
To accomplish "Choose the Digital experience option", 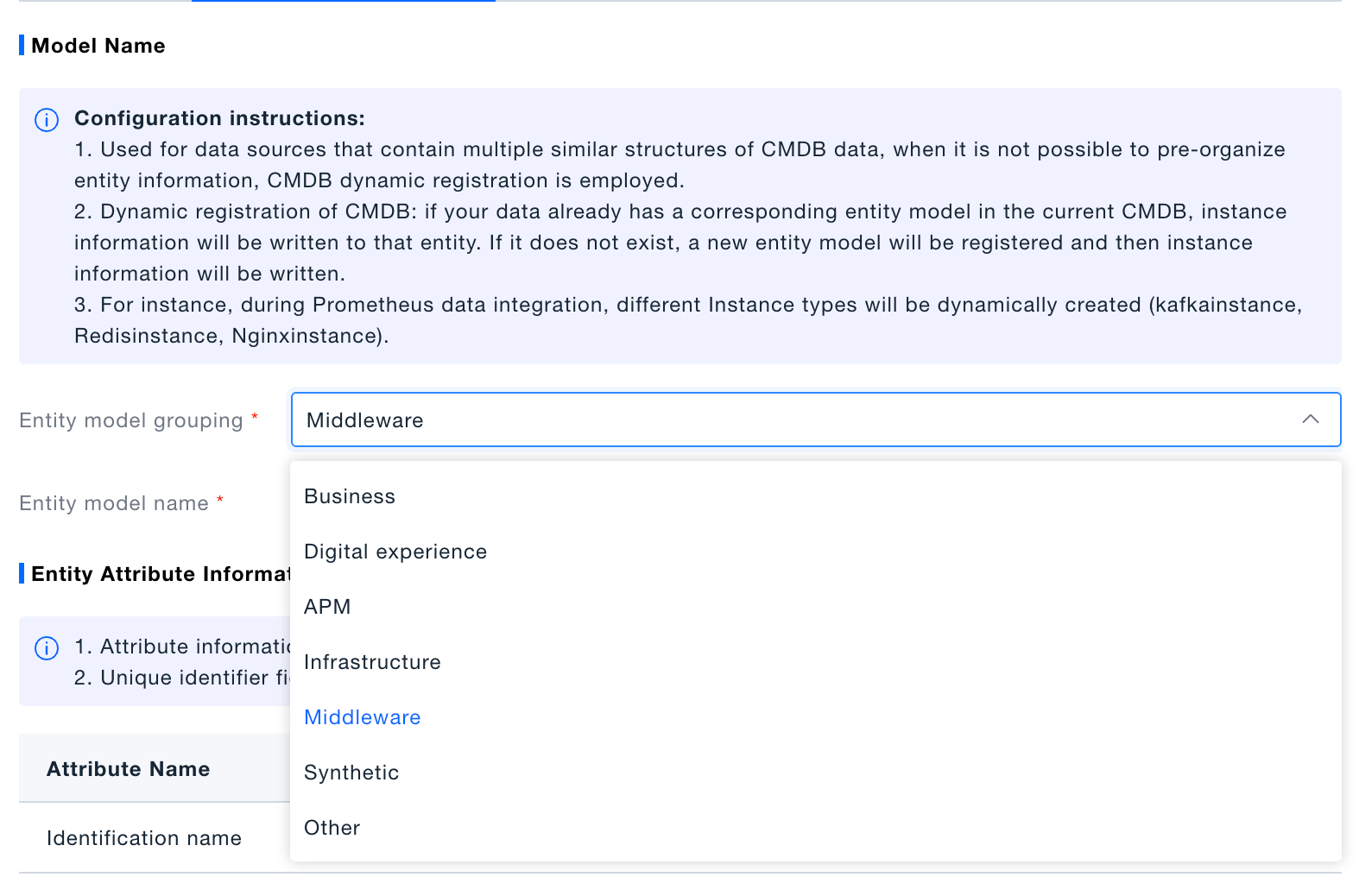I will [x=395, y=552].
